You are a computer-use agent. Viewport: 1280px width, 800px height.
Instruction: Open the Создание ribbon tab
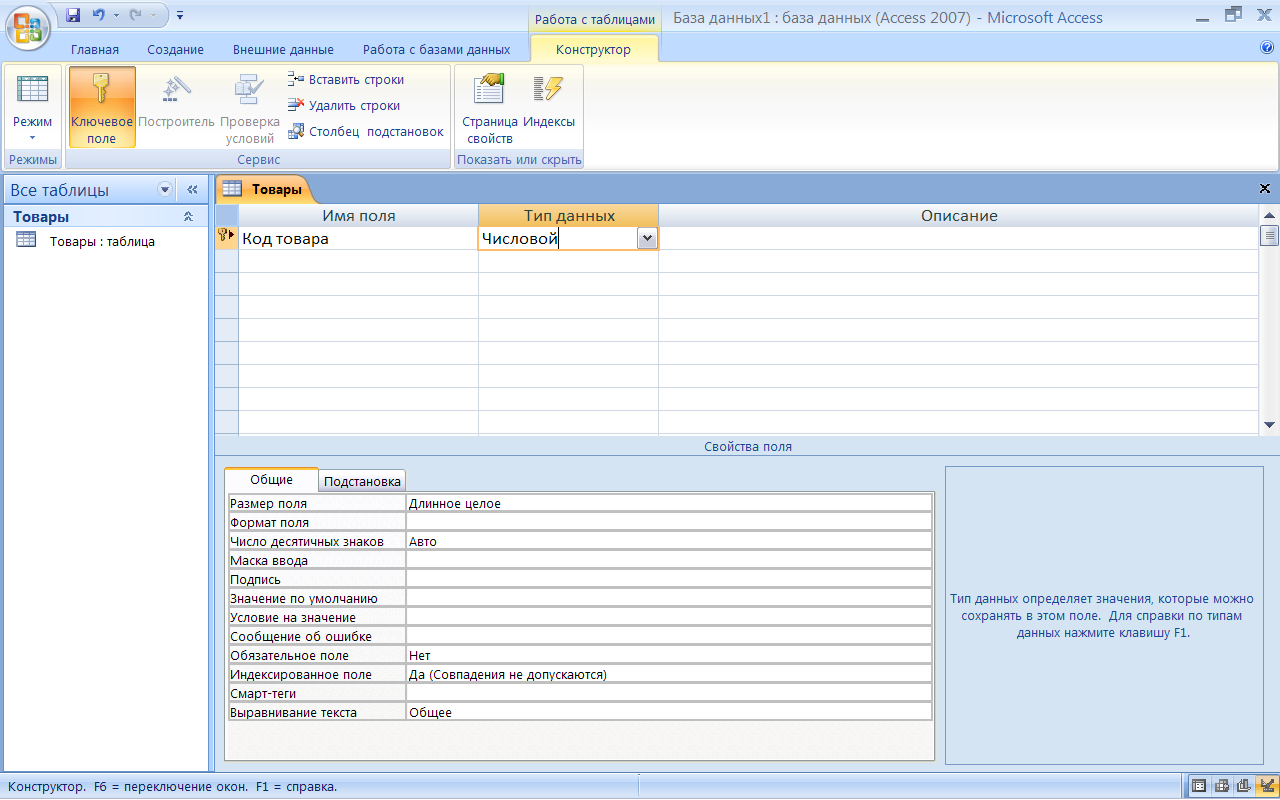pos(175,49)
